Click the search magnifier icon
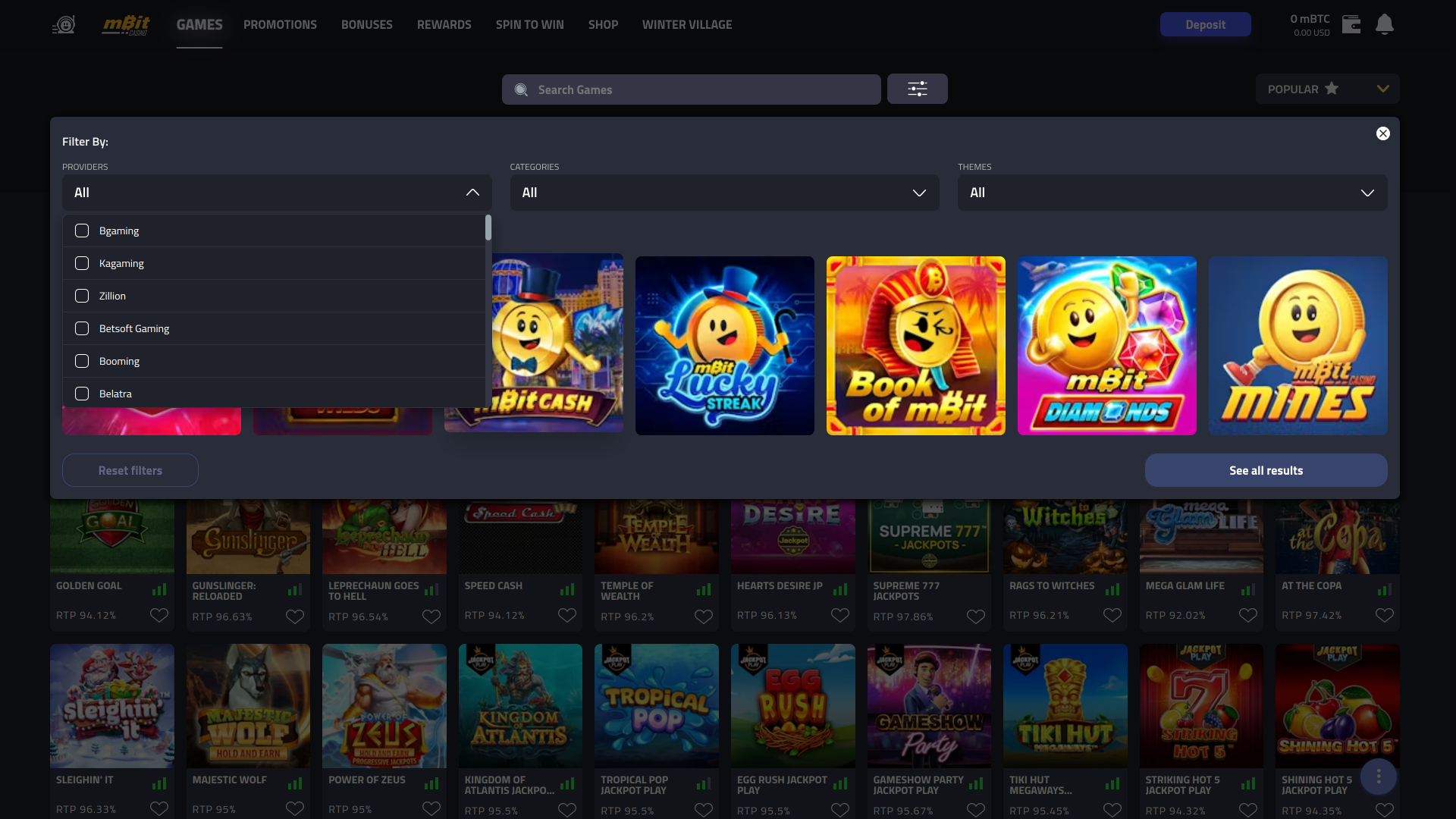1456x819 pixels. [x=521, y=89]
